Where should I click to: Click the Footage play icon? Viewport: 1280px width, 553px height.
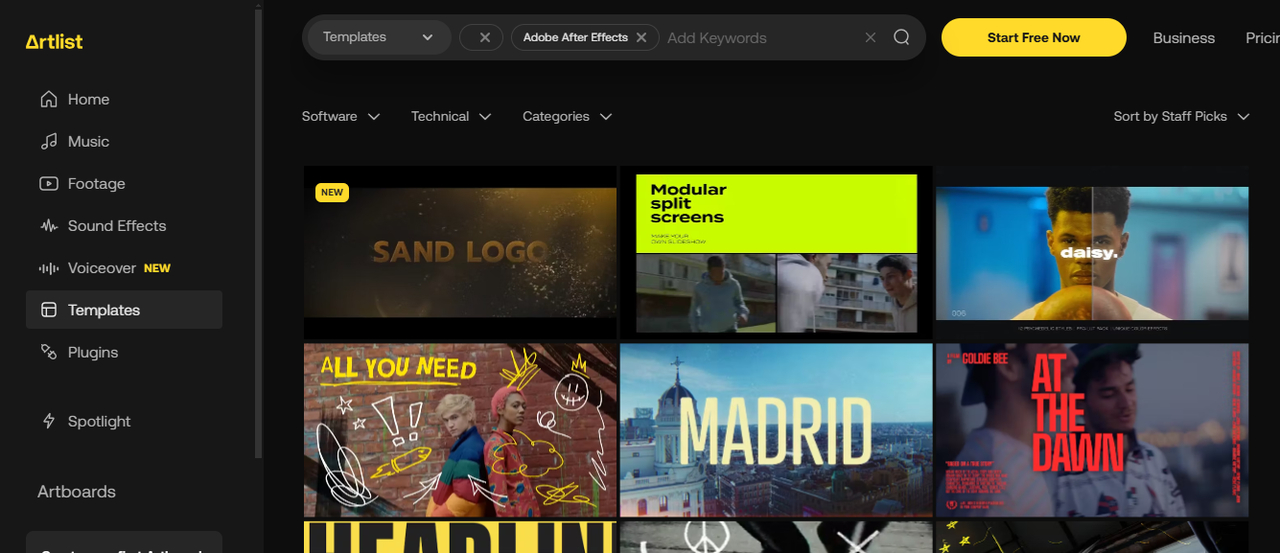pyautogui.click(x=48, y=183)
